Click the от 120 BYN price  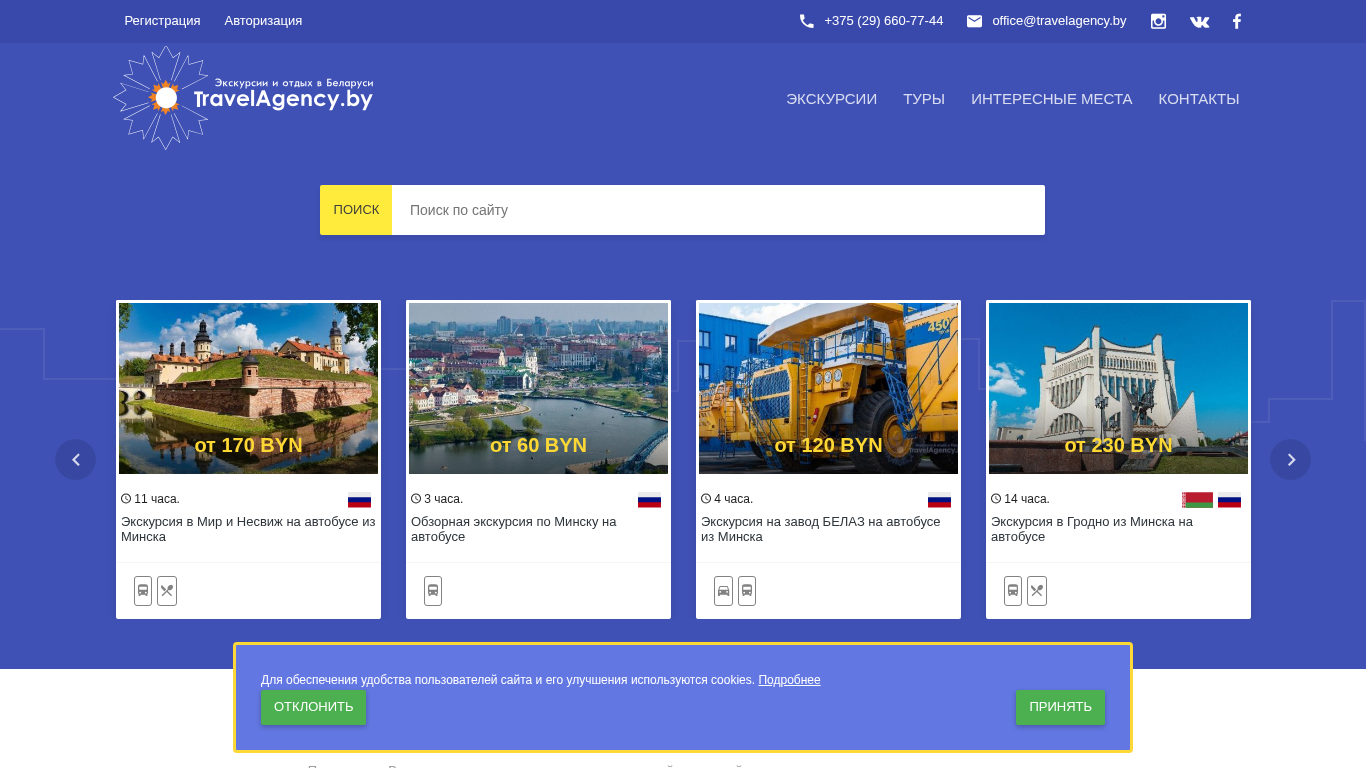tap(828, 446)
